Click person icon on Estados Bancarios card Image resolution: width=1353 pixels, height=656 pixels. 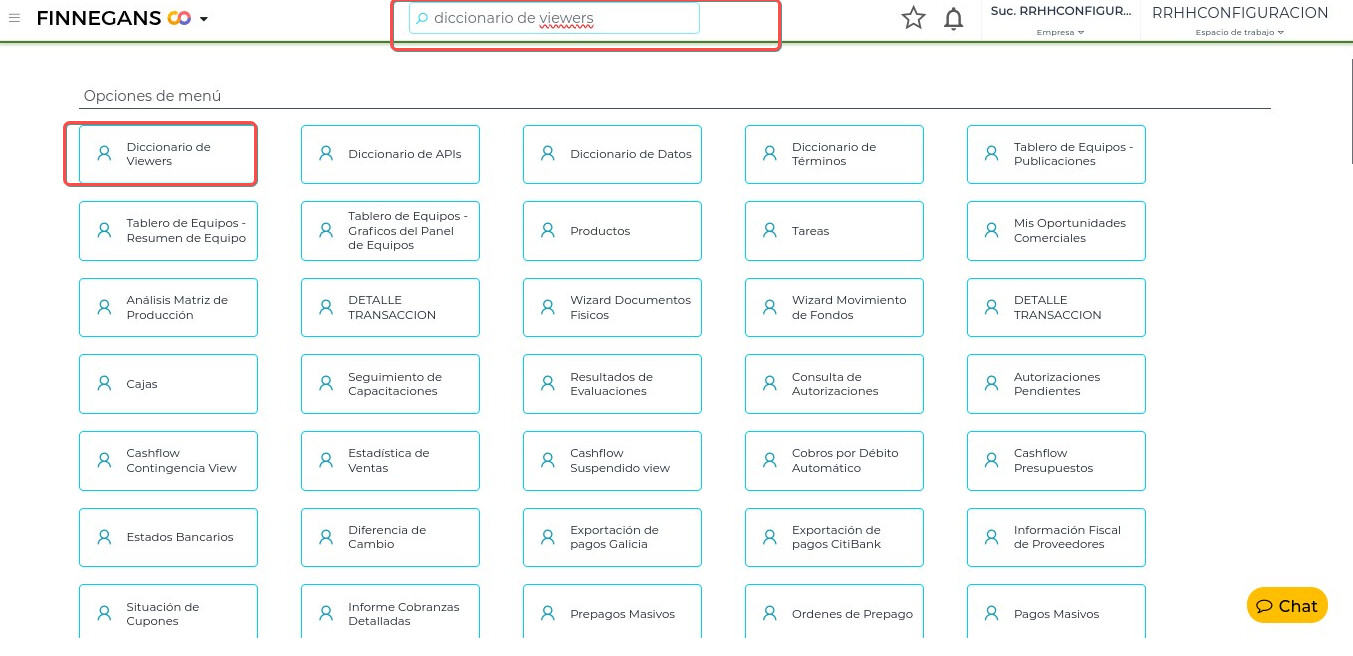tap(104, 537)
